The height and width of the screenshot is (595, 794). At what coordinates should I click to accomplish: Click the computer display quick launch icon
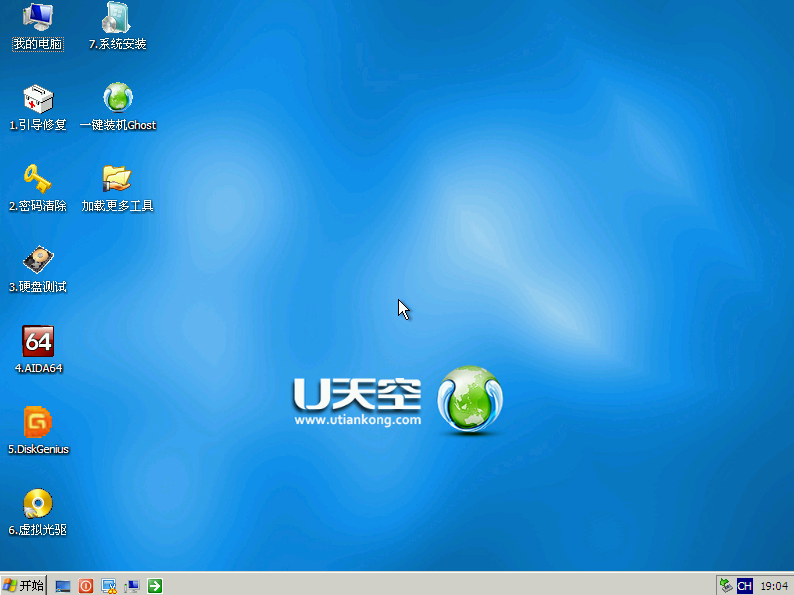132,586
